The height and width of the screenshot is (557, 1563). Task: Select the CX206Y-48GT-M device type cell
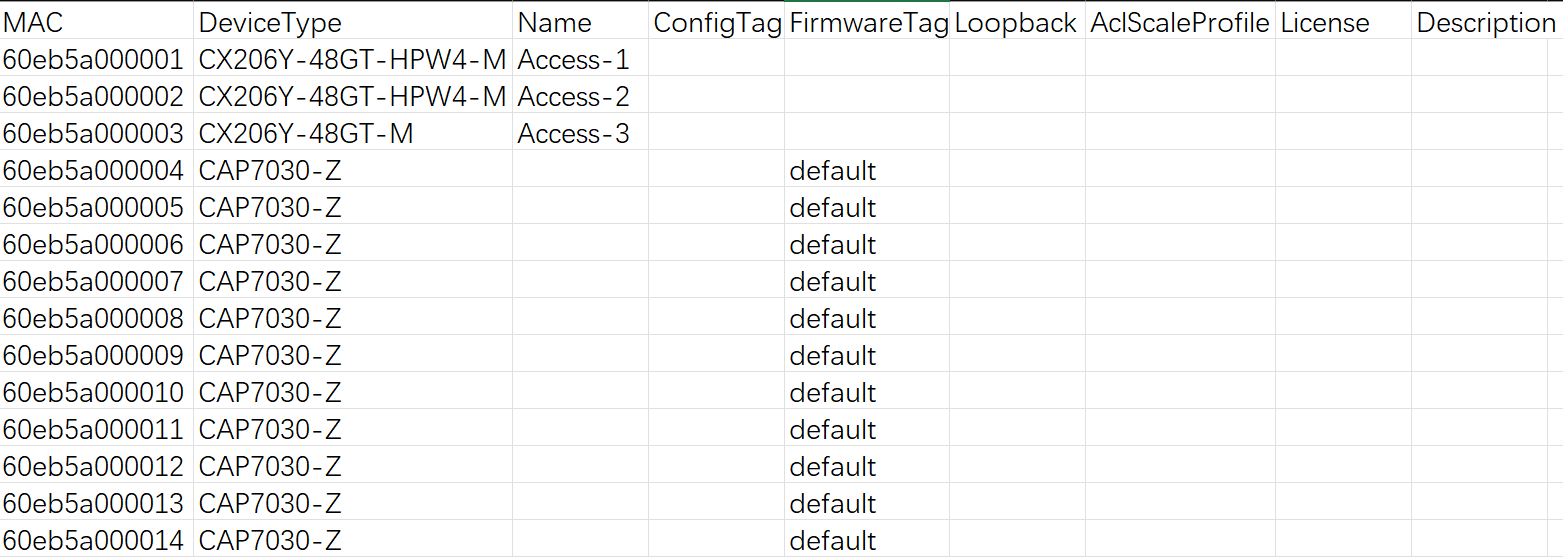pos(353,133)
